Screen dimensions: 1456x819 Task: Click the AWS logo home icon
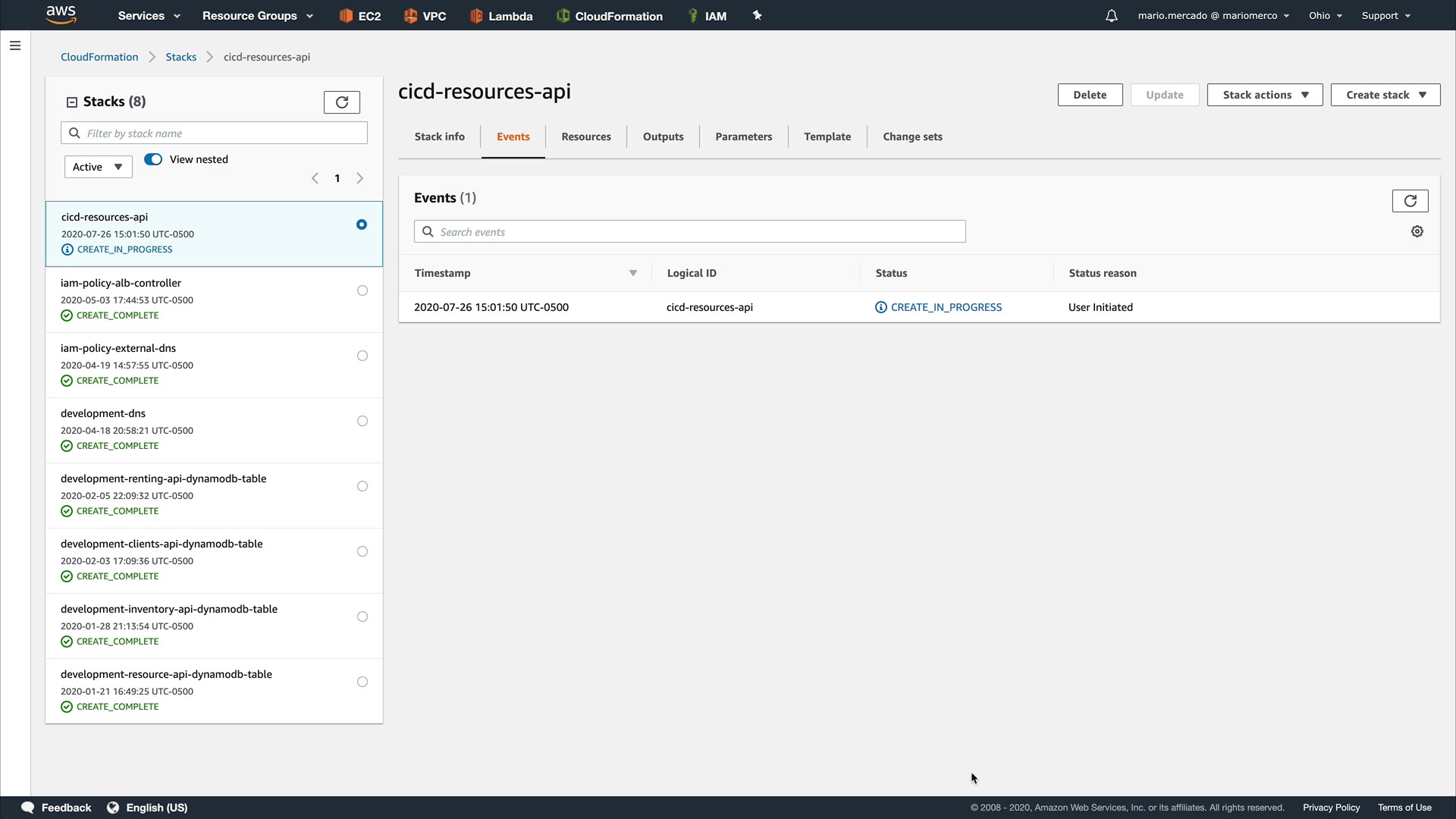(x=61, y=14)
